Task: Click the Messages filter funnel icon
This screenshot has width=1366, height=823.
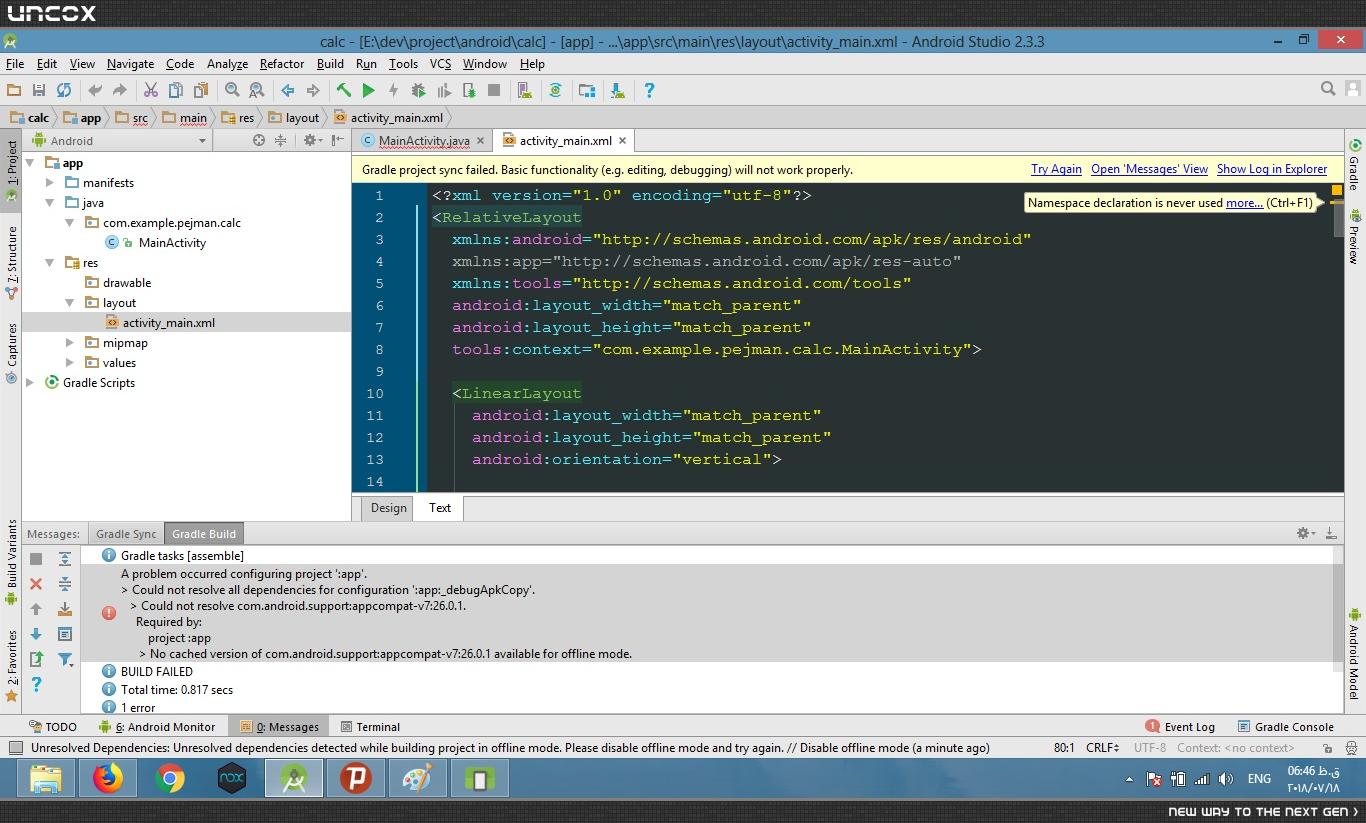Action: point(65,659)
